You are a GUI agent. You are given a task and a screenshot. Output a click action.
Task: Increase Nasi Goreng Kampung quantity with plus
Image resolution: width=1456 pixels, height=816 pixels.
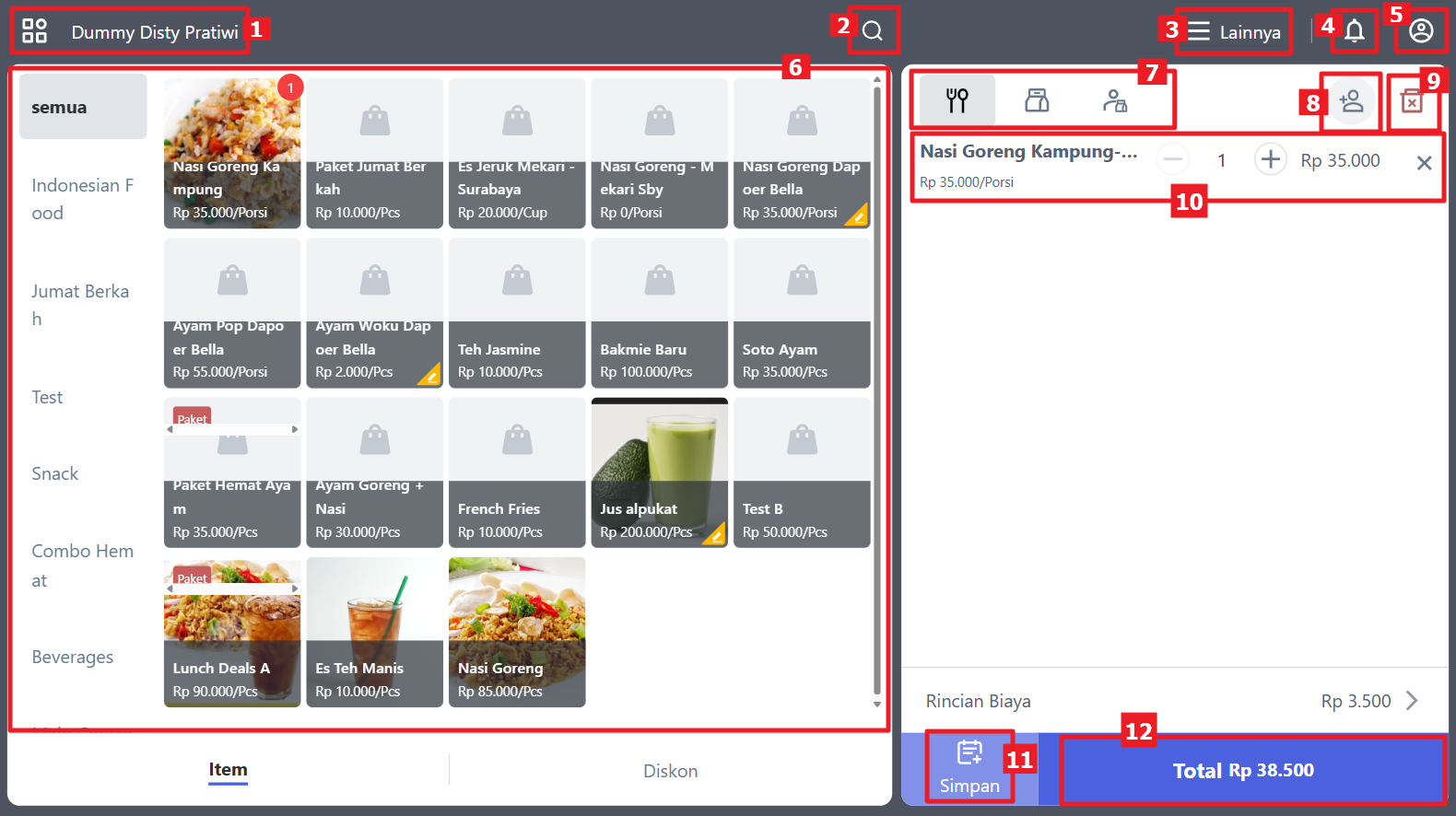(x=1270, y=159)
